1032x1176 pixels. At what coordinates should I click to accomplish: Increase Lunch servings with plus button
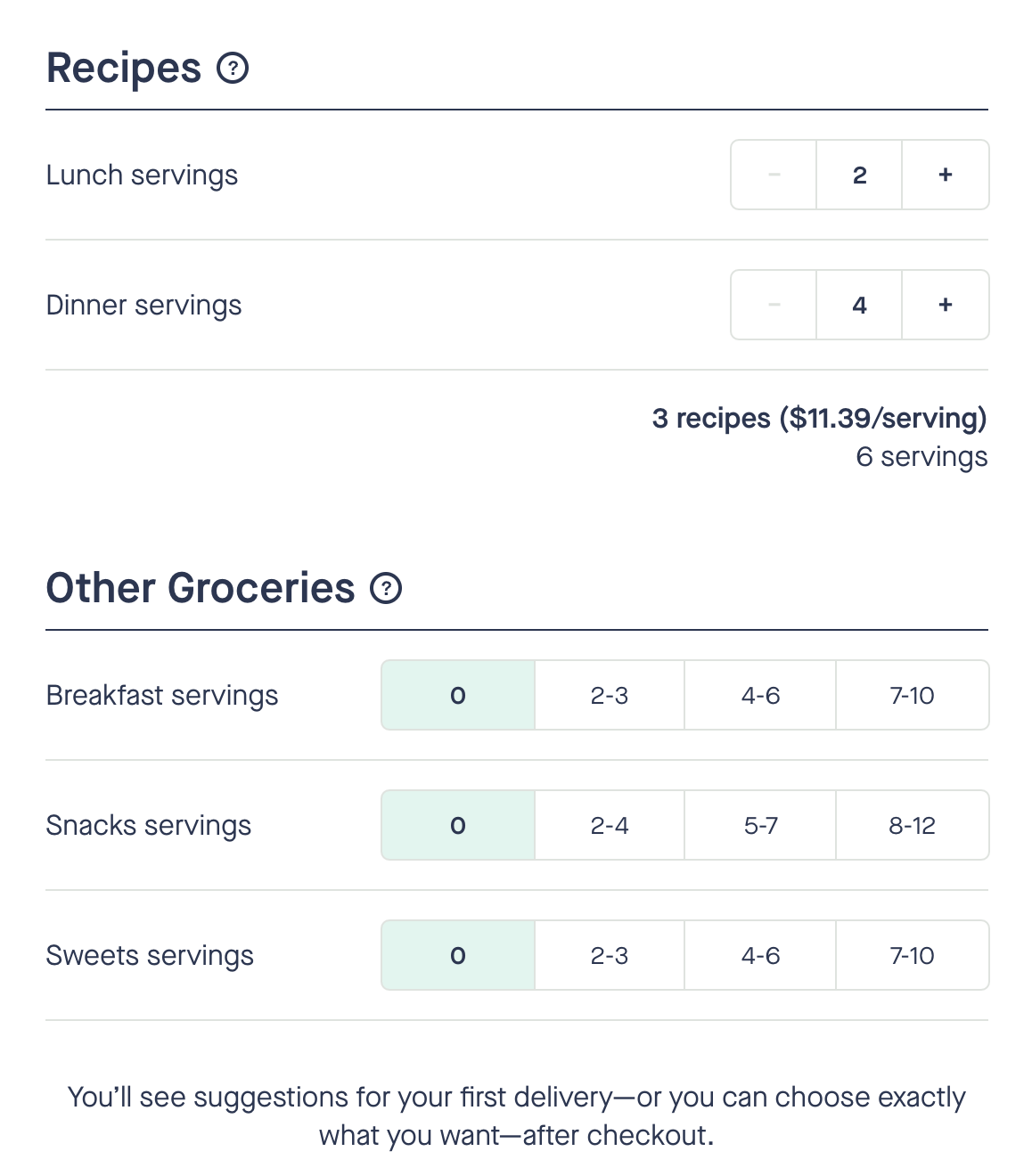(946, 176)
